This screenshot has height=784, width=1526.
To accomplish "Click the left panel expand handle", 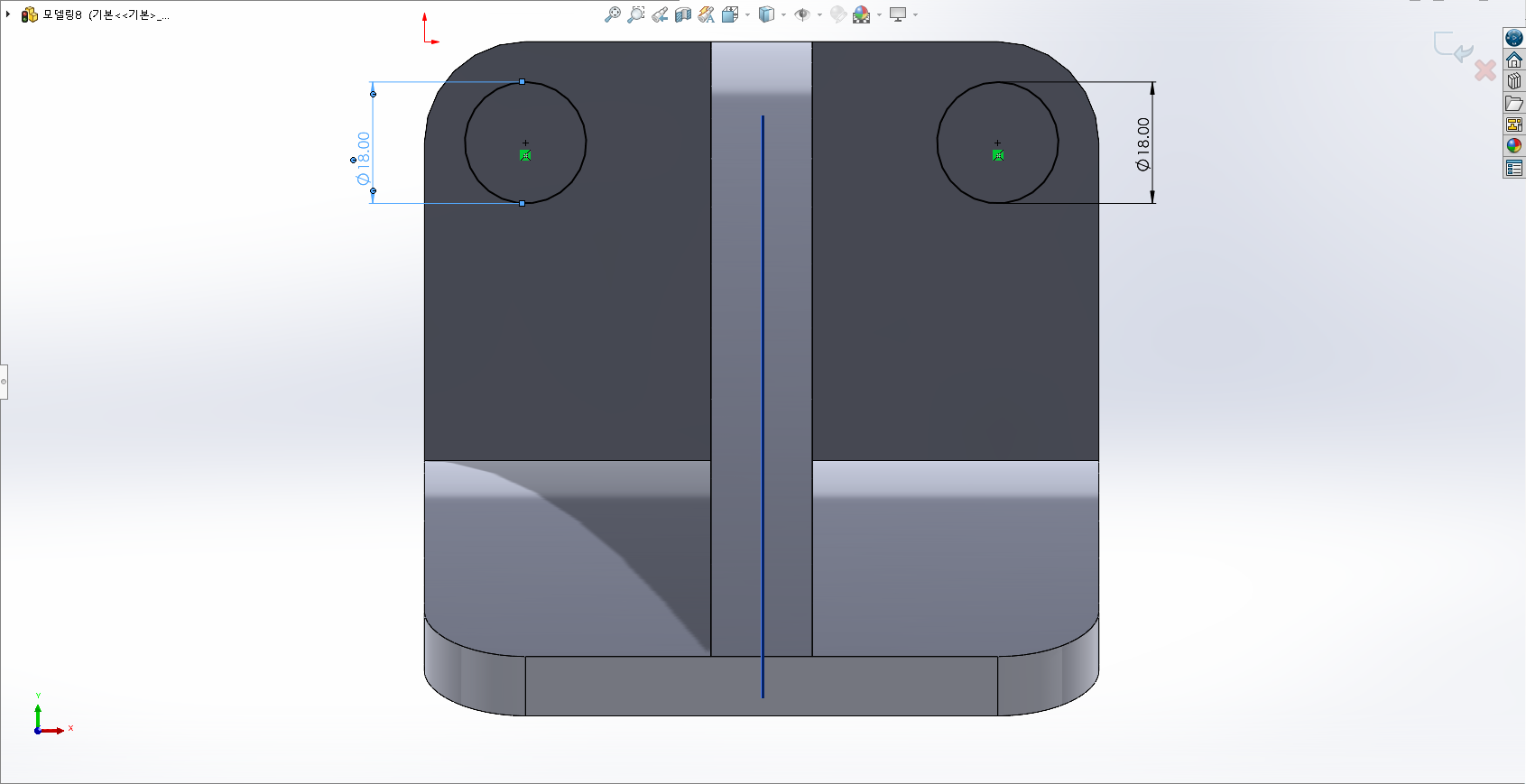I will click(4, 382).
